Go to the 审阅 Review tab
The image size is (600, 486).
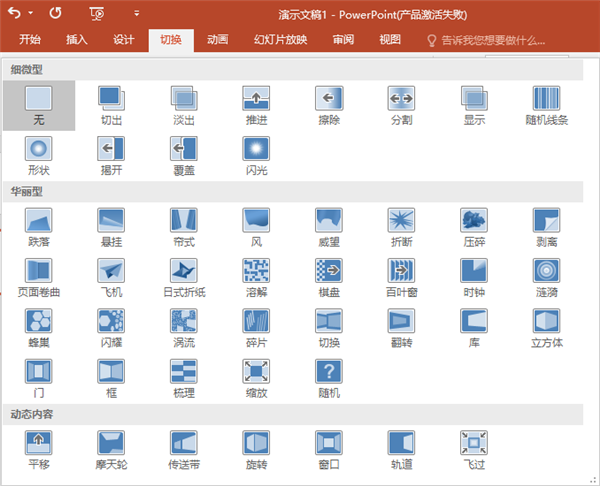[x=343, y=39]
